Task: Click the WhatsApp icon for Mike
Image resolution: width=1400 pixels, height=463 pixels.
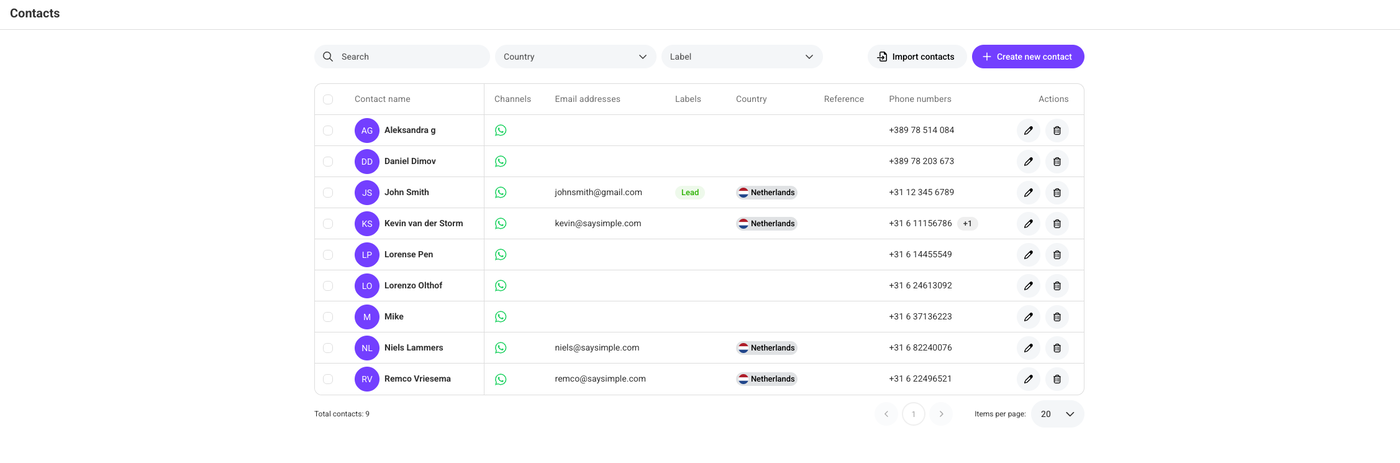Action: tap(501, 317)
